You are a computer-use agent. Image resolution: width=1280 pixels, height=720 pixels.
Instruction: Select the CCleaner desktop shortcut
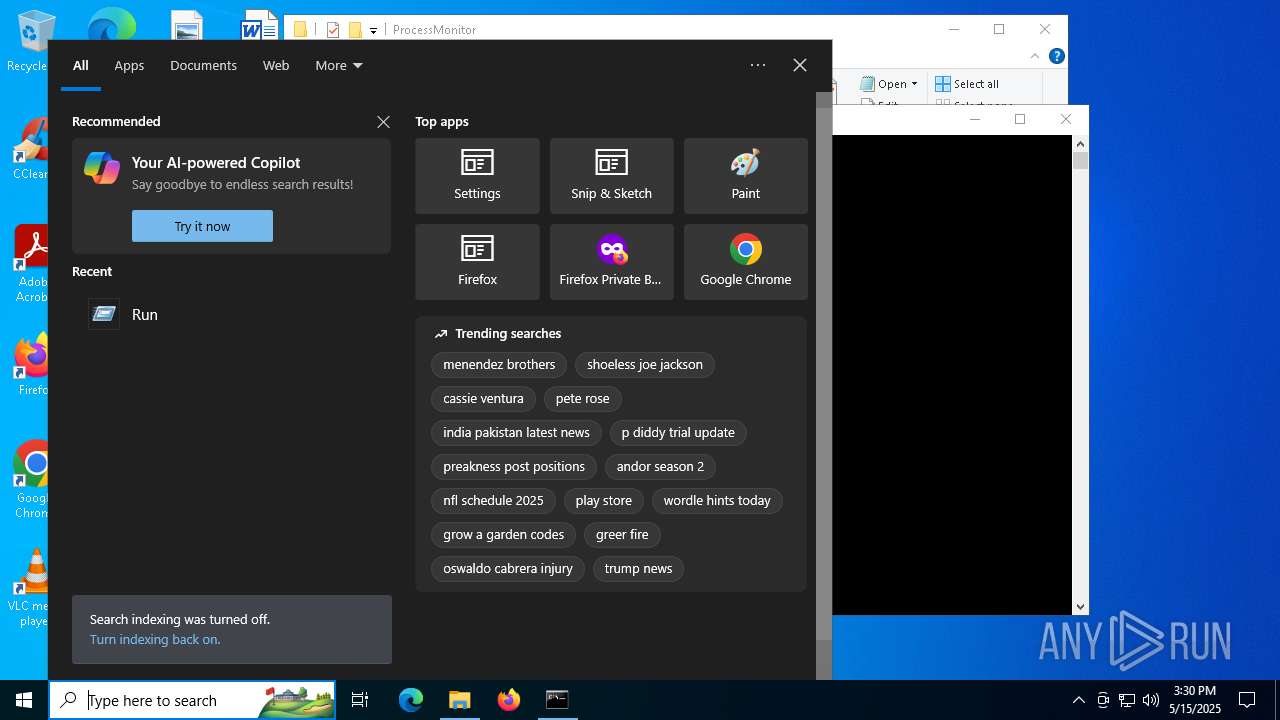point(30,149)
